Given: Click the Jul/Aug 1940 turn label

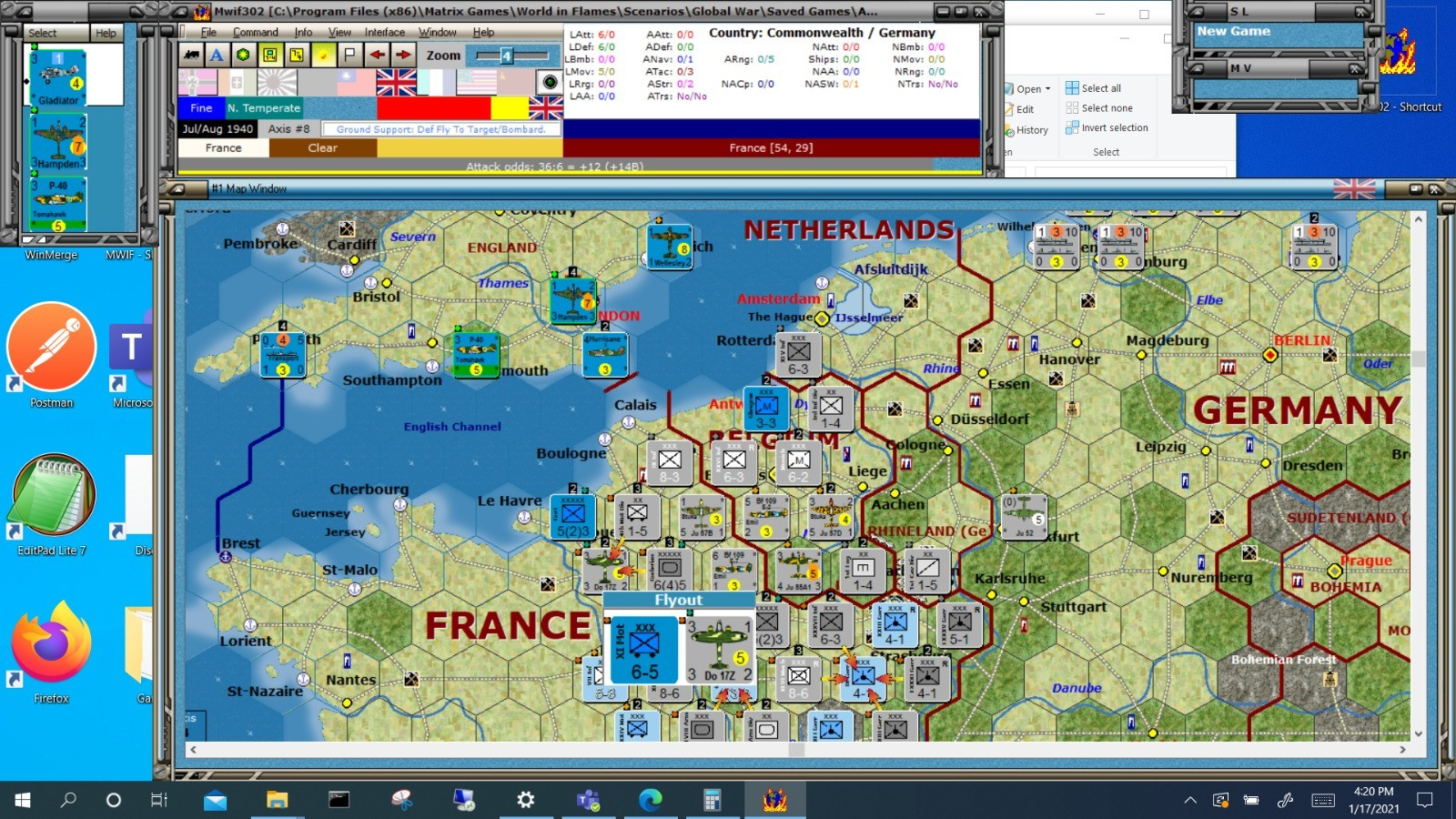Looking at the screenshot, I should [217, 128].
